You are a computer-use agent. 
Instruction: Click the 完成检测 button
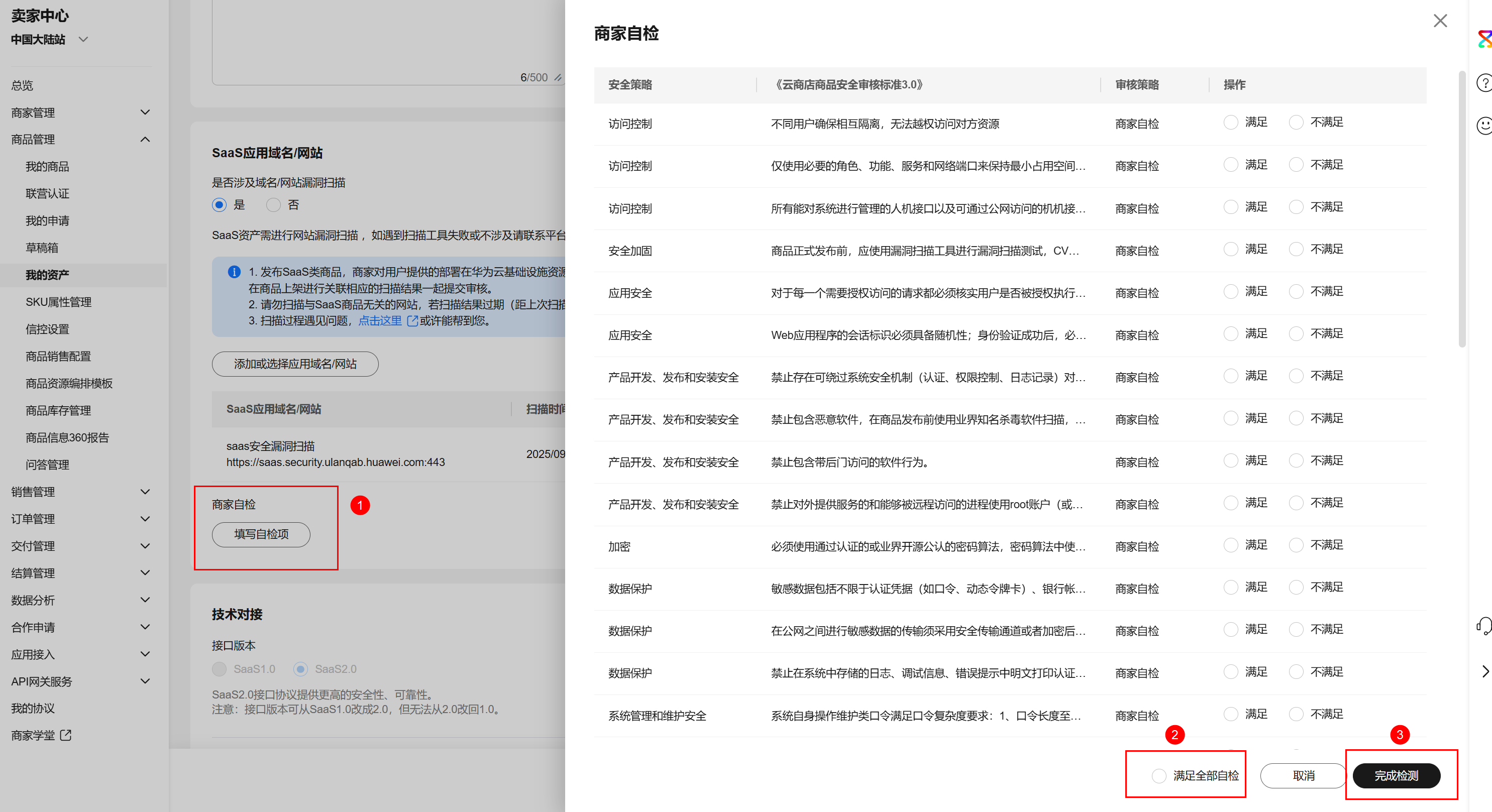coord(1396,775)
